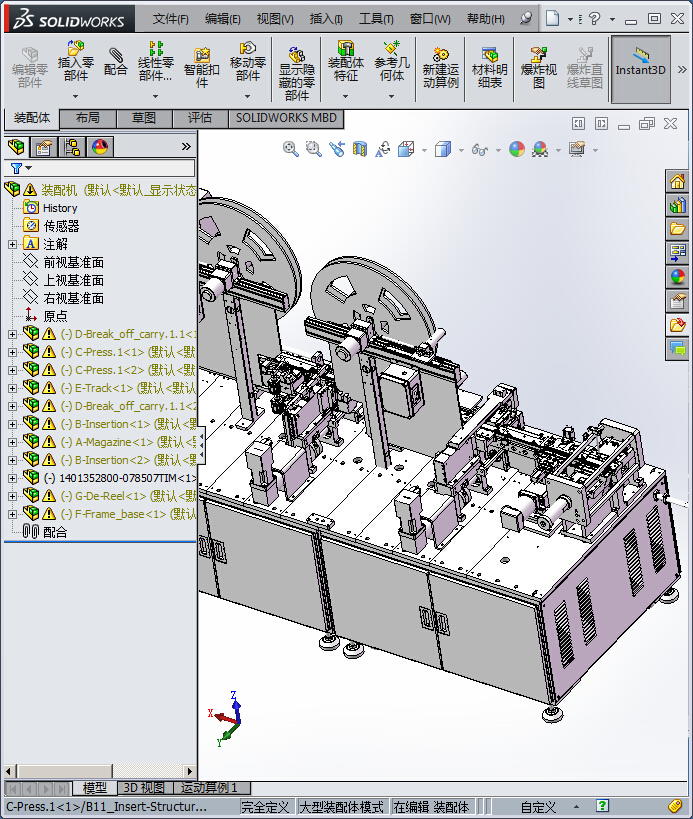Click Exploded View (爆炸视图) tool
Screen dimensions: 693x819
coord(538,68)
